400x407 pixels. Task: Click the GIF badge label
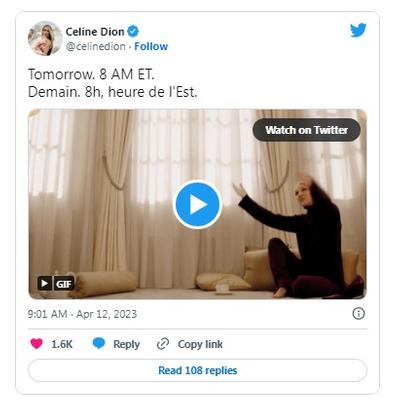click(63, 284)
